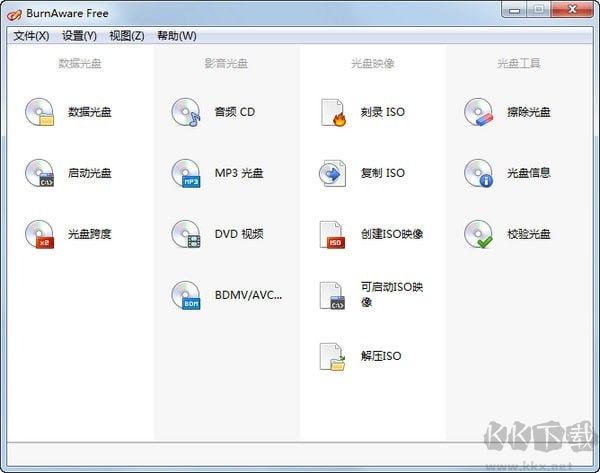Click the 启动光盘 boot disc icon

pyautogui.click(x=39, y=173)
